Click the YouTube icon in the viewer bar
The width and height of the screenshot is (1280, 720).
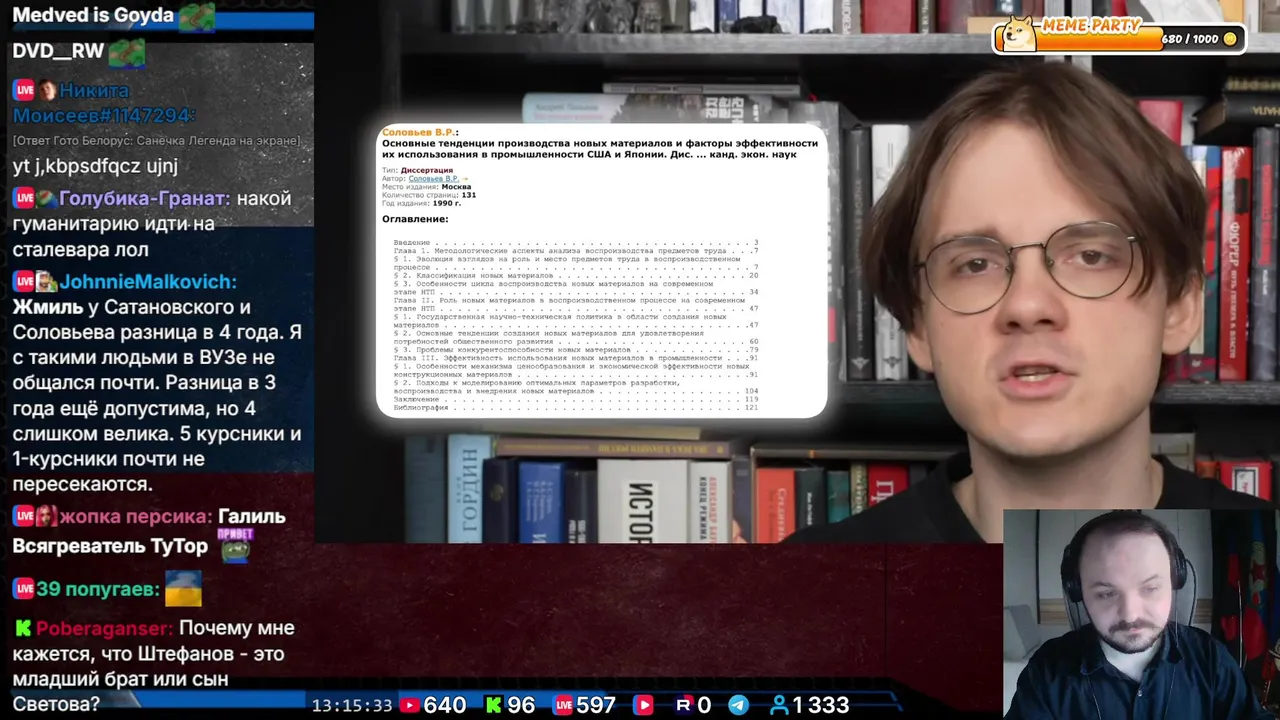pyautogui.click(x=409, y=705)
